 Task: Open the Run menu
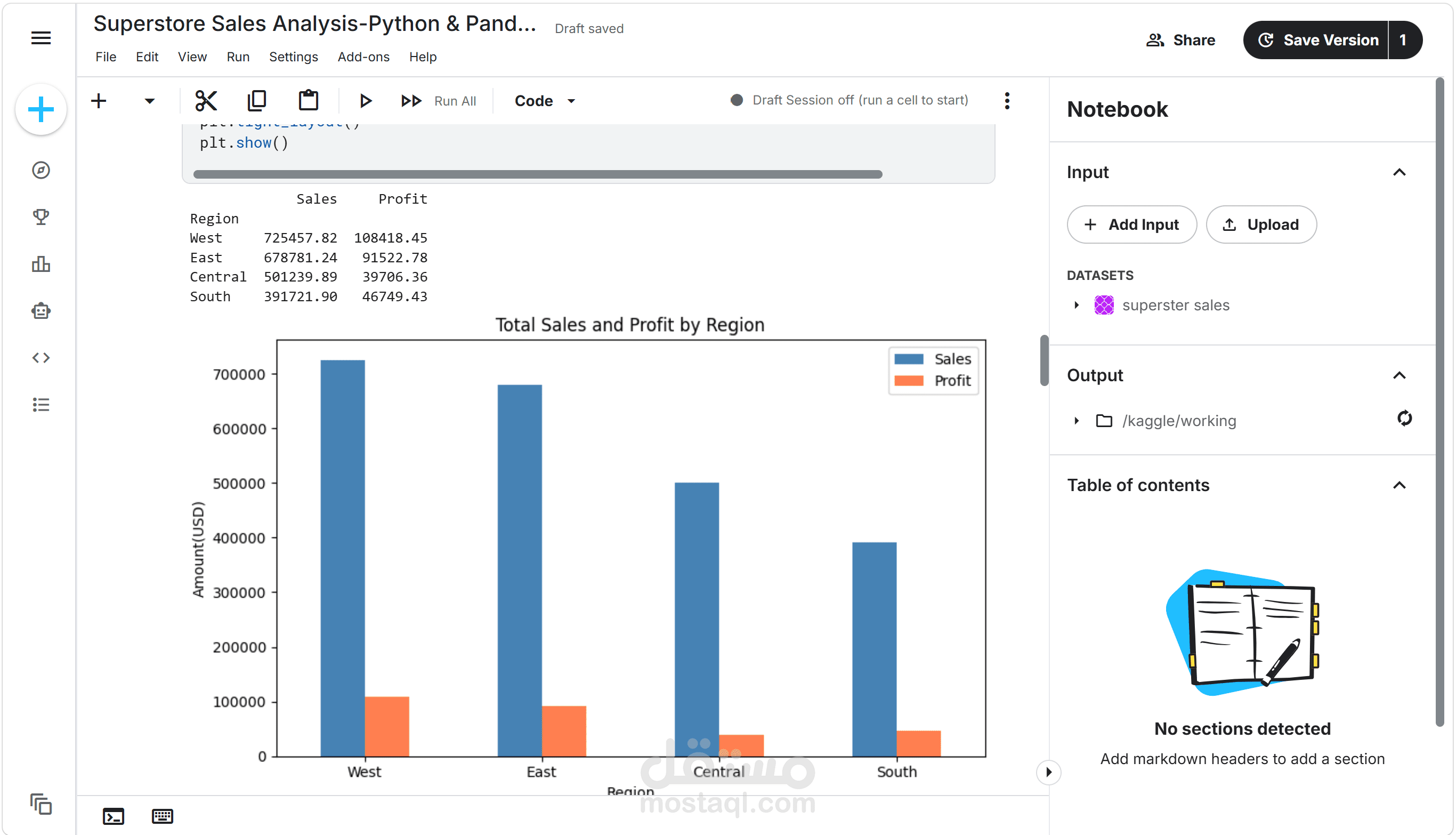(x=238, y=57)
